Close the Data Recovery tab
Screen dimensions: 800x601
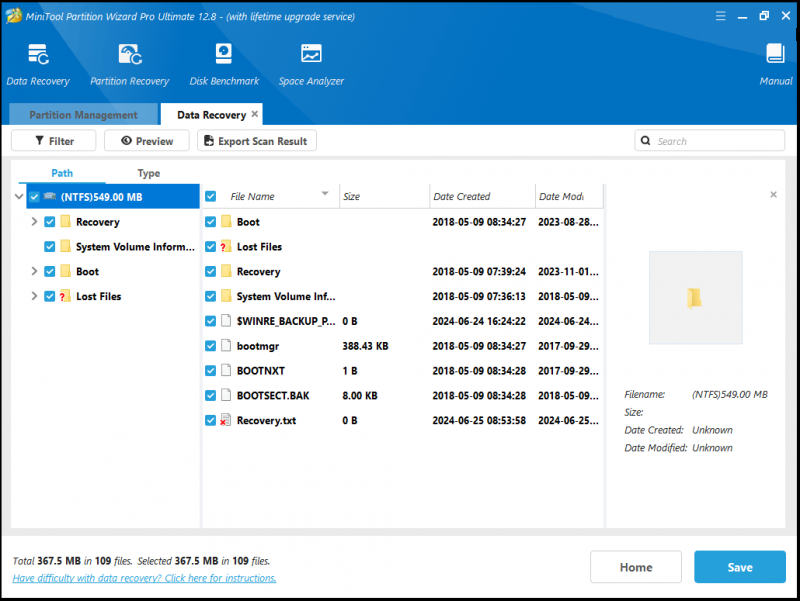tap(255, 114)
